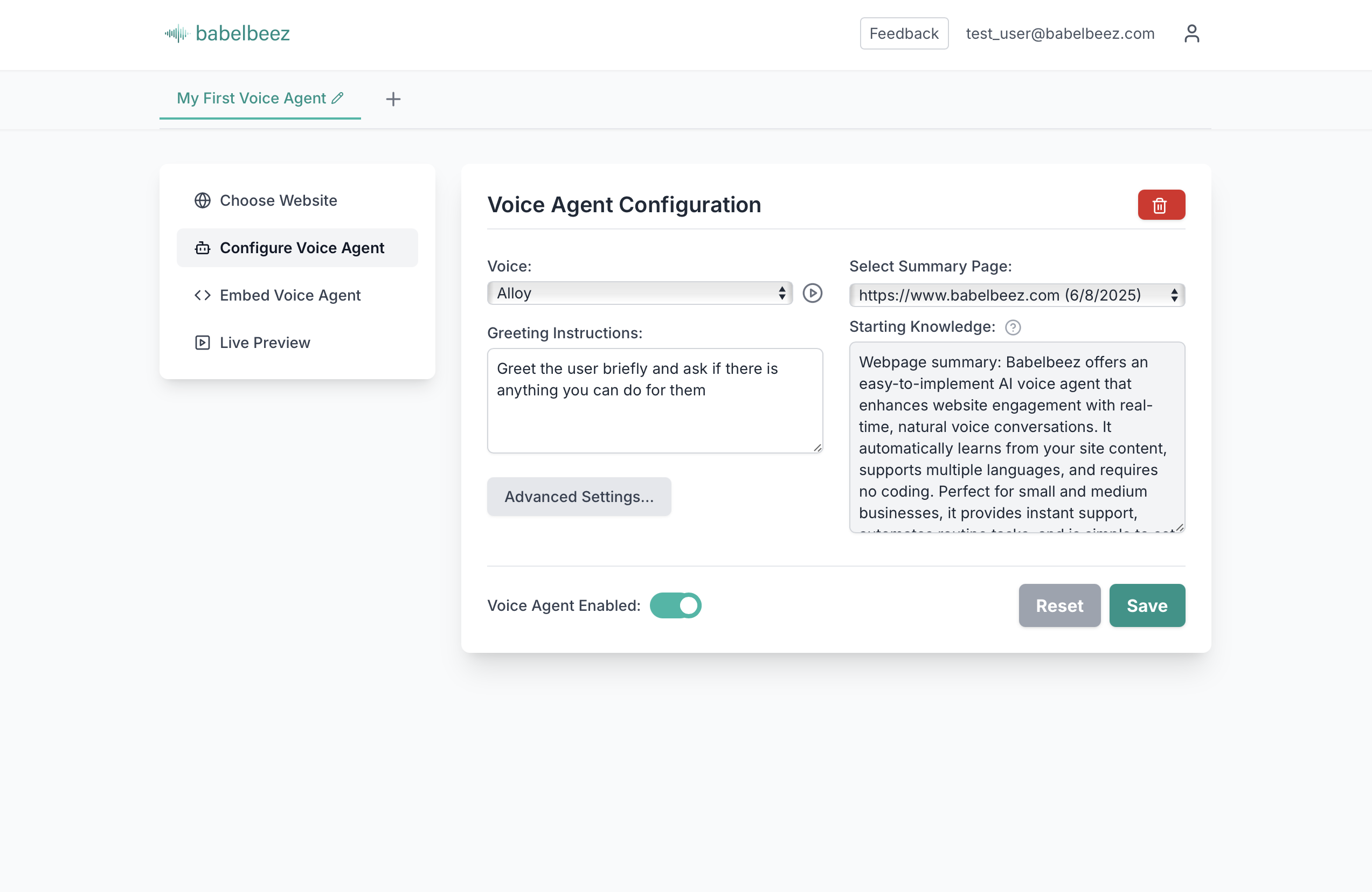The height and width of the screenshot is (892, 1372).
Task: Click test_user@babelbeez.com email
Action: point(1060,33)
